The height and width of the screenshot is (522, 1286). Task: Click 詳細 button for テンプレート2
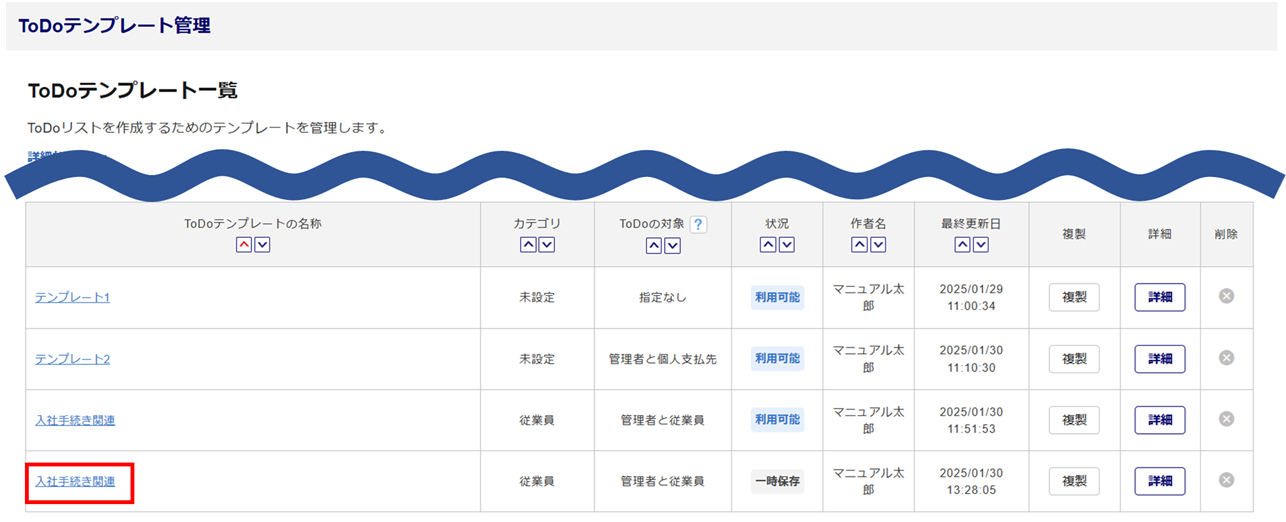click(1159, 359)
